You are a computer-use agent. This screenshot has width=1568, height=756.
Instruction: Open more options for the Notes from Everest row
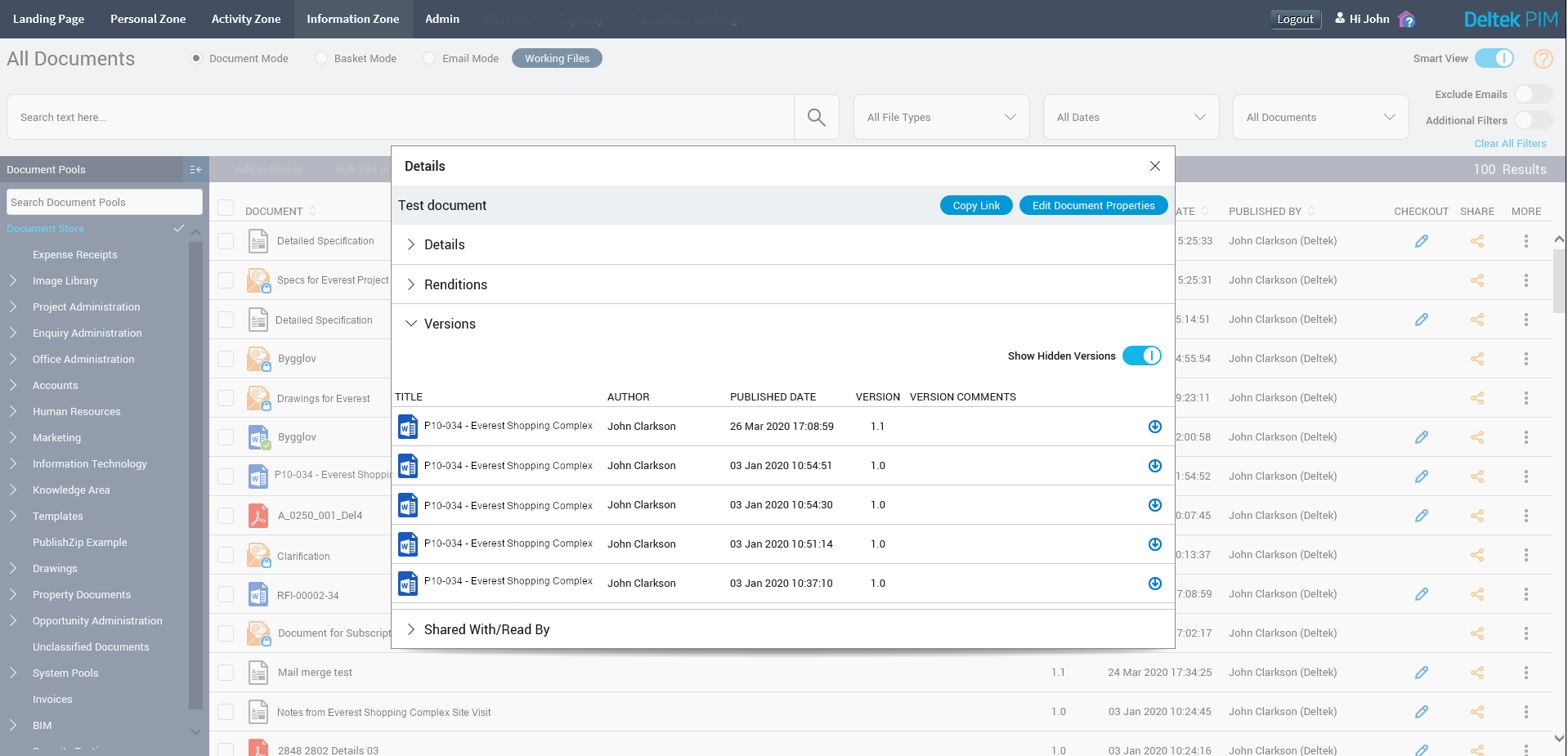coord(1525,711)
